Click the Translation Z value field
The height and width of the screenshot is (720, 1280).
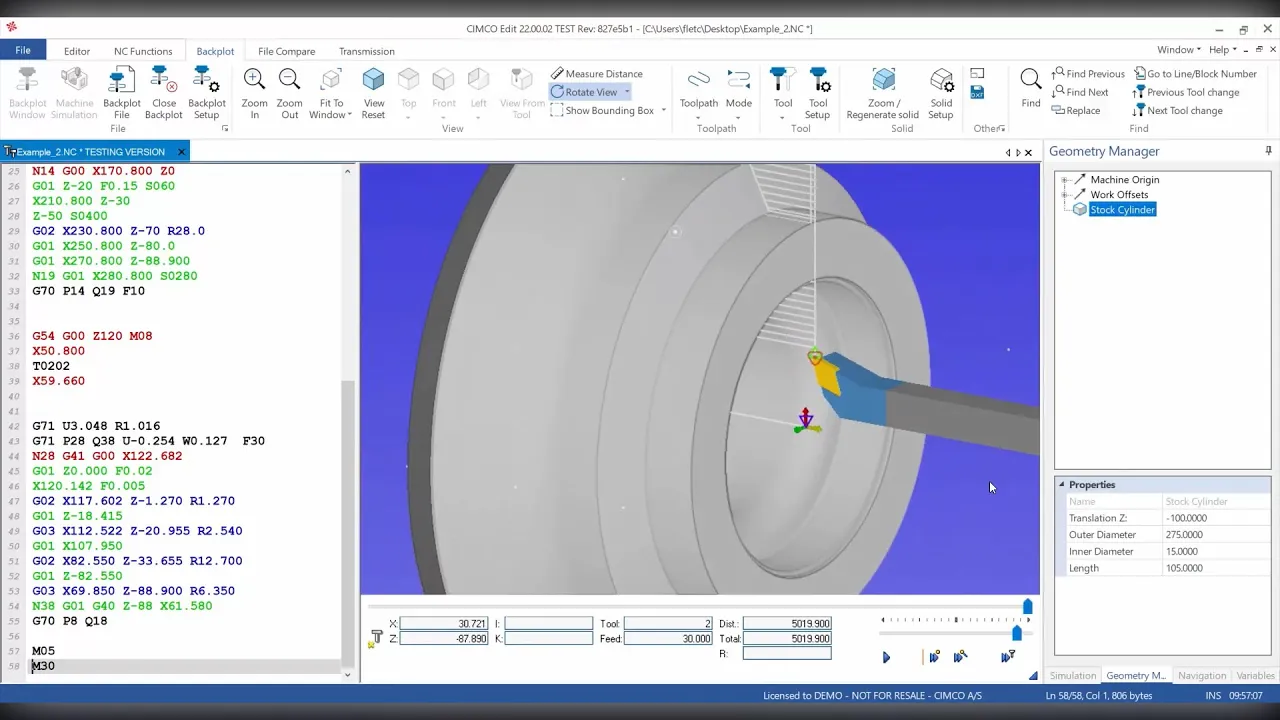point(1216,518)
